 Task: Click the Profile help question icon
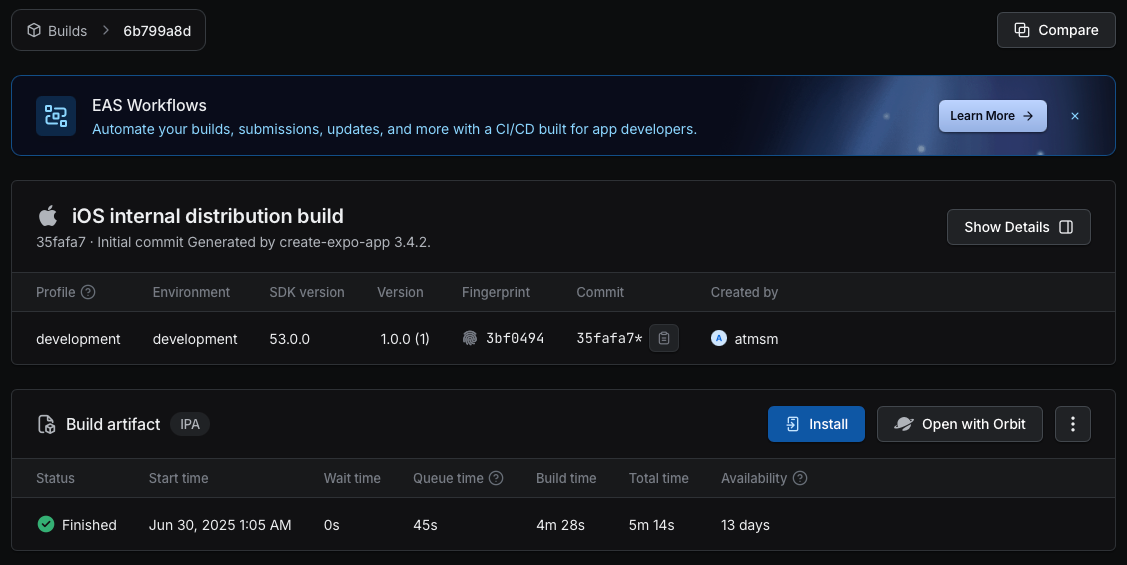pyautogui.click(x=88, y=292)
